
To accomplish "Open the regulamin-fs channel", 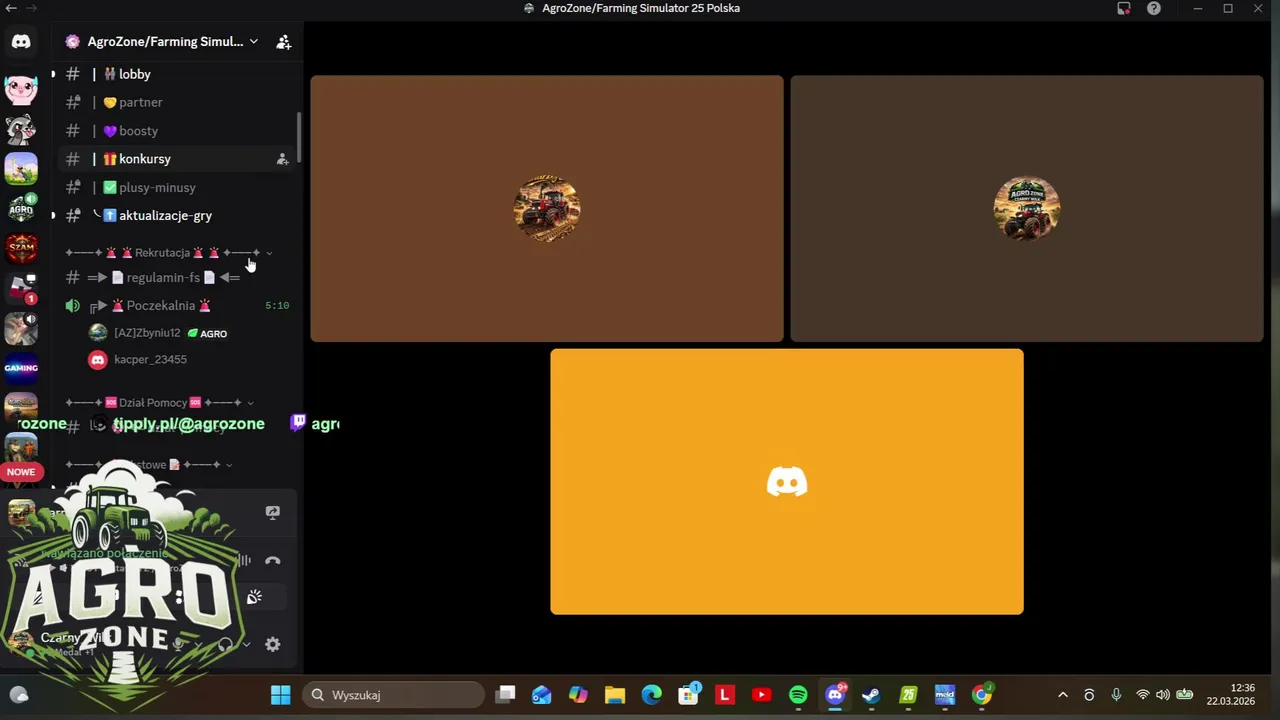I will 176,277.
